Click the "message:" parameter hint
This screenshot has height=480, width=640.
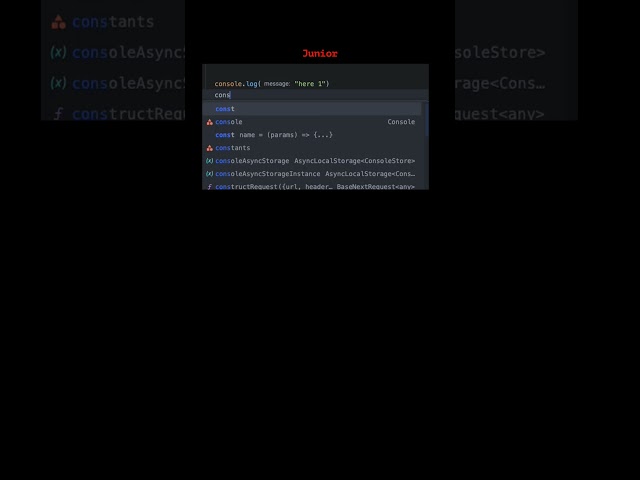277,84
